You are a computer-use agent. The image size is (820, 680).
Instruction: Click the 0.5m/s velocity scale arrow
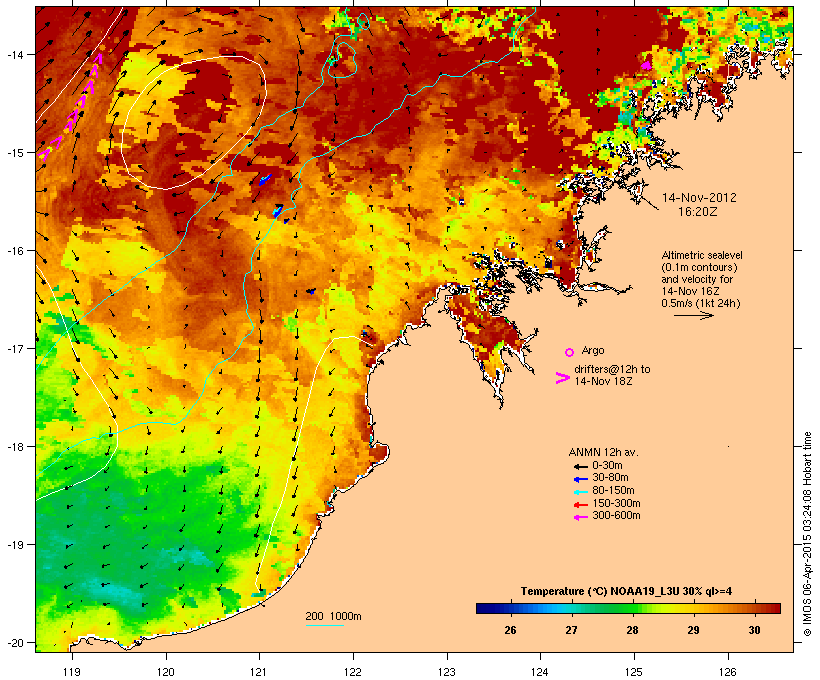point(693,315)
